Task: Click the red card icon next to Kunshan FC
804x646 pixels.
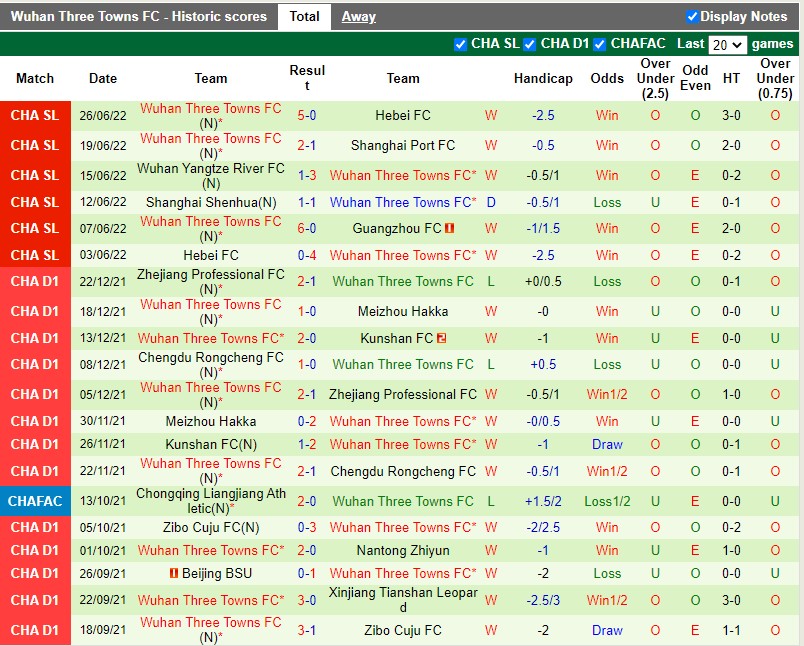Action: coord(442,338)
